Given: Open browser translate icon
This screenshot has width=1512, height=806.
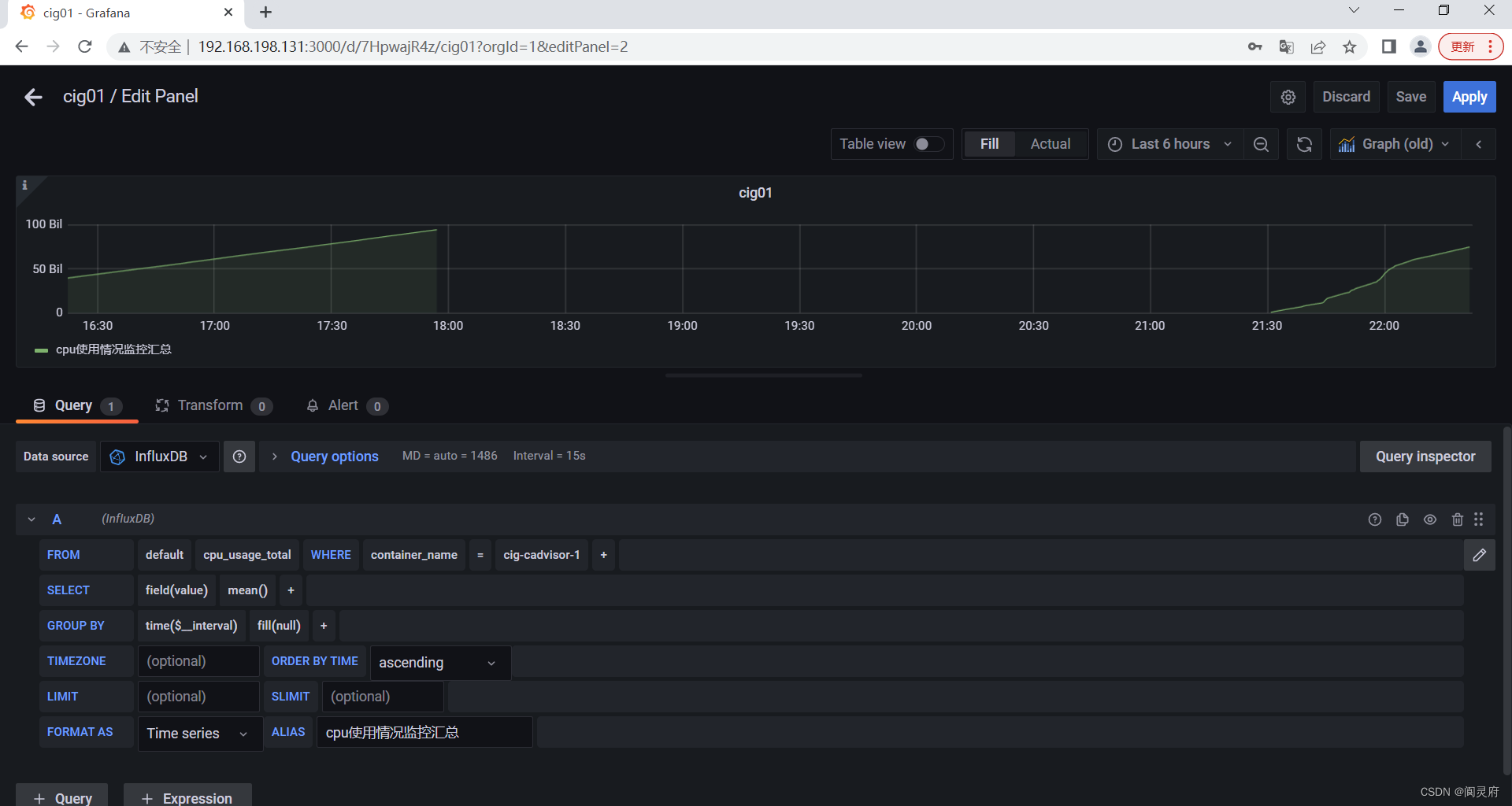Looking at the screenshot, I should pos(1287,47).
